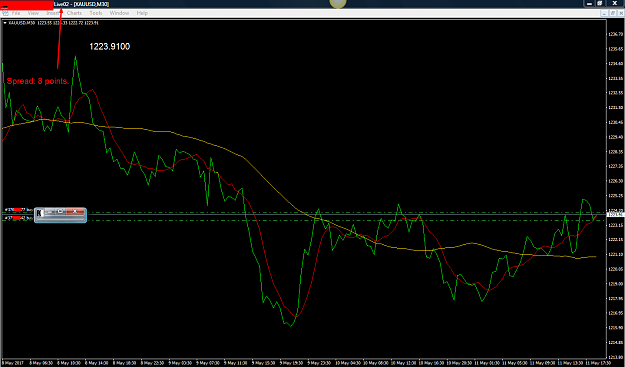Select the 'Spread: 8 points.' red label

38,81
